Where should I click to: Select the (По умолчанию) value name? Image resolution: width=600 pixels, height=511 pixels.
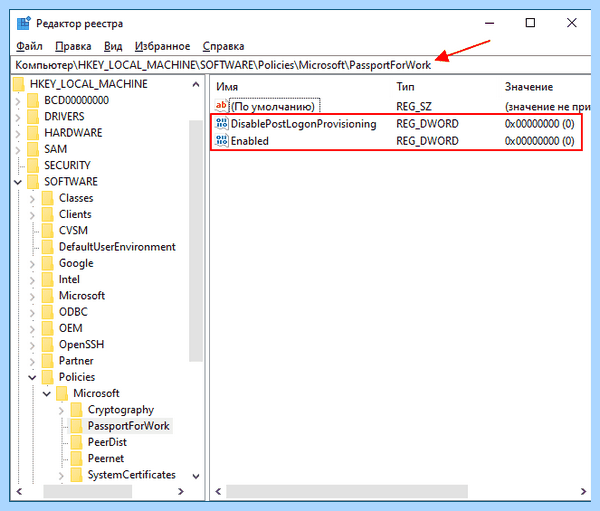click(273, 106)
